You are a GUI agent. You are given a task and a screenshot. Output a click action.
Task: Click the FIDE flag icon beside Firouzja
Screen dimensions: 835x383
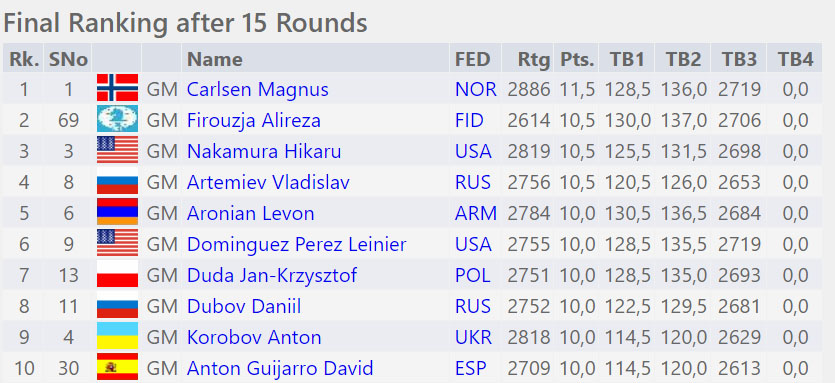coord(117,119)
